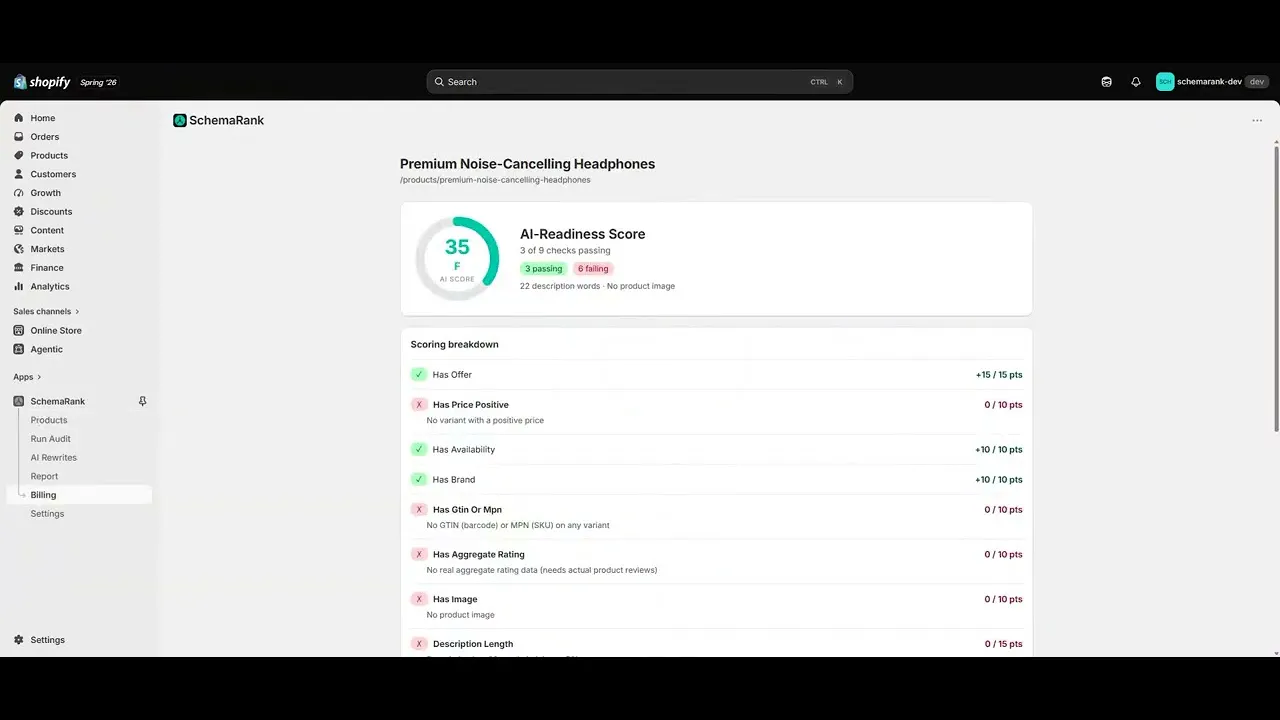Image resolution: width=1280 pixels, height=720 pixels.
Task: Click the +15 / 15 pts score value
Action: (x=999, y=375)
